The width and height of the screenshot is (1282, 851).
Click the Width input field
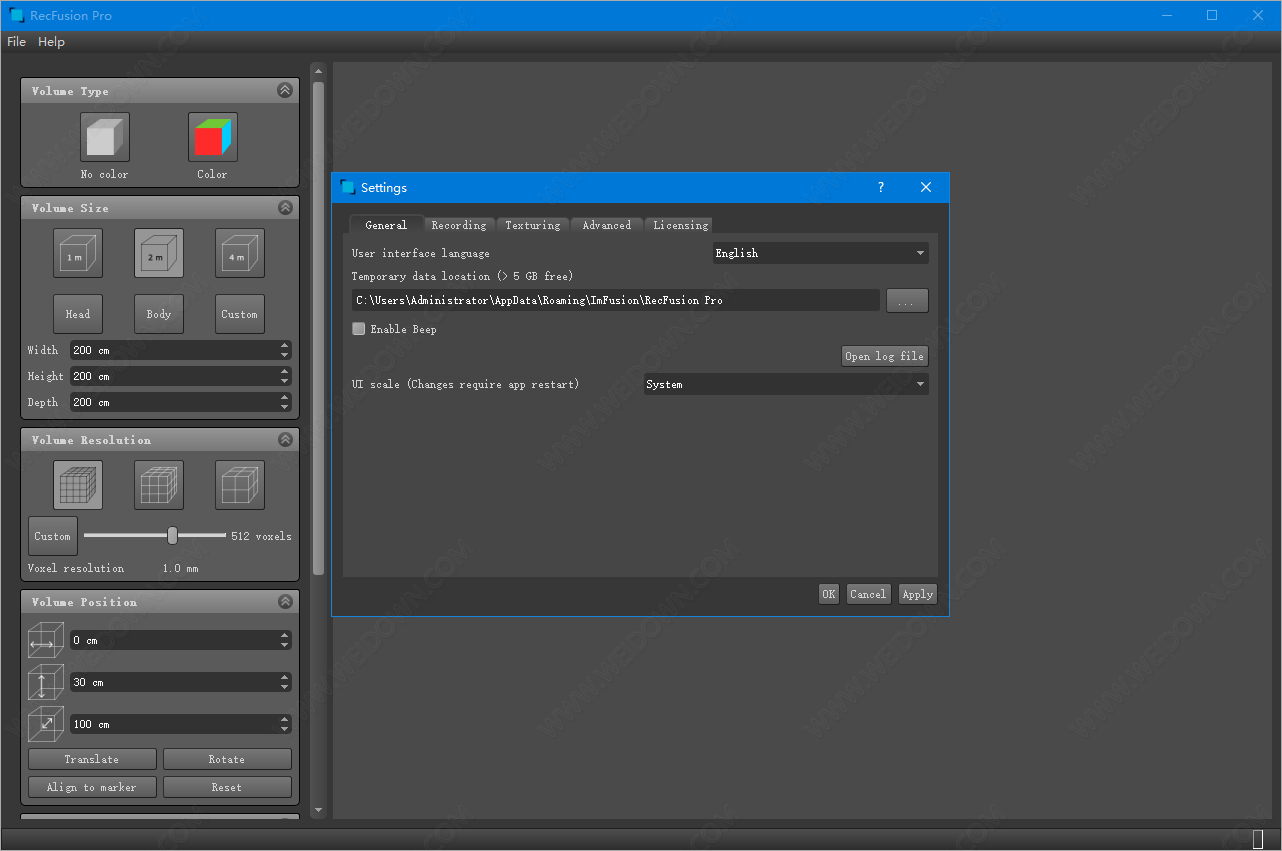(181, 350)
